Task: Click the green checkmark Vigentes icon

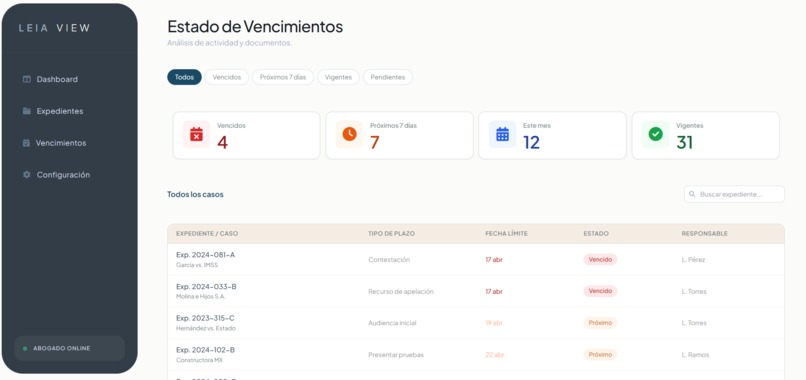Action: (x=655, y=134)
